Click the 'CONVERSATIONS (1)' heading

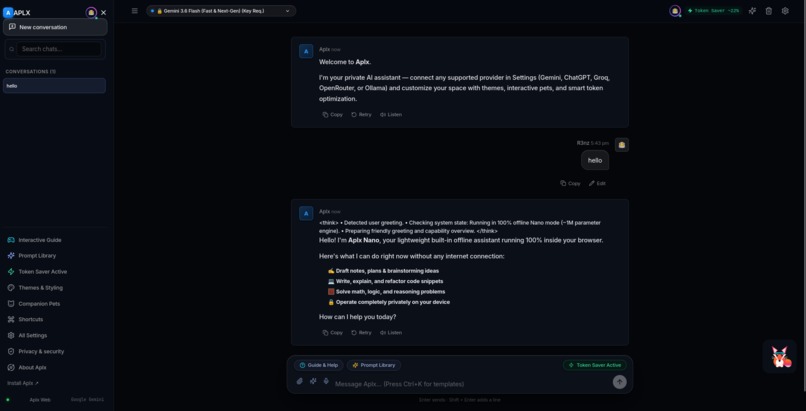pyautogui.click(x=31, y=71)
